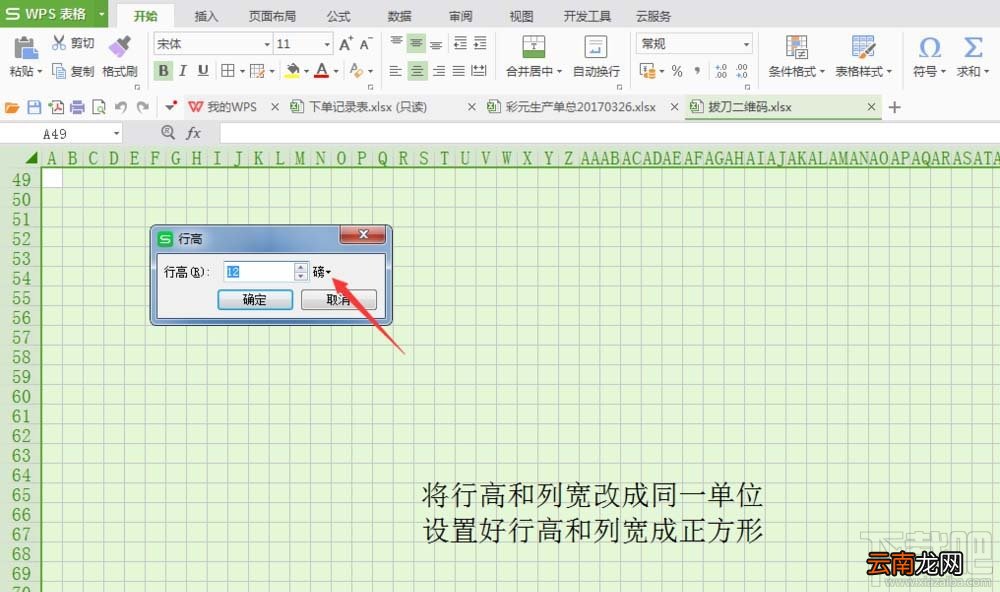Activate the Format Painter (格式刷) brush
This screenshot has height=592, width=1000.
tap(120, 46)
